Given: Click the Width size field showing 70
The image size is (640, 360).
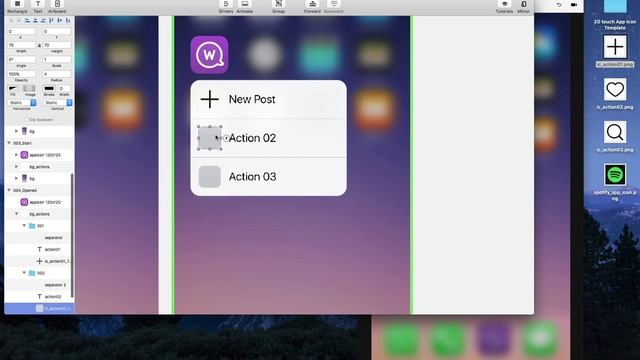Looking at the screenshot, I should 22,45.
